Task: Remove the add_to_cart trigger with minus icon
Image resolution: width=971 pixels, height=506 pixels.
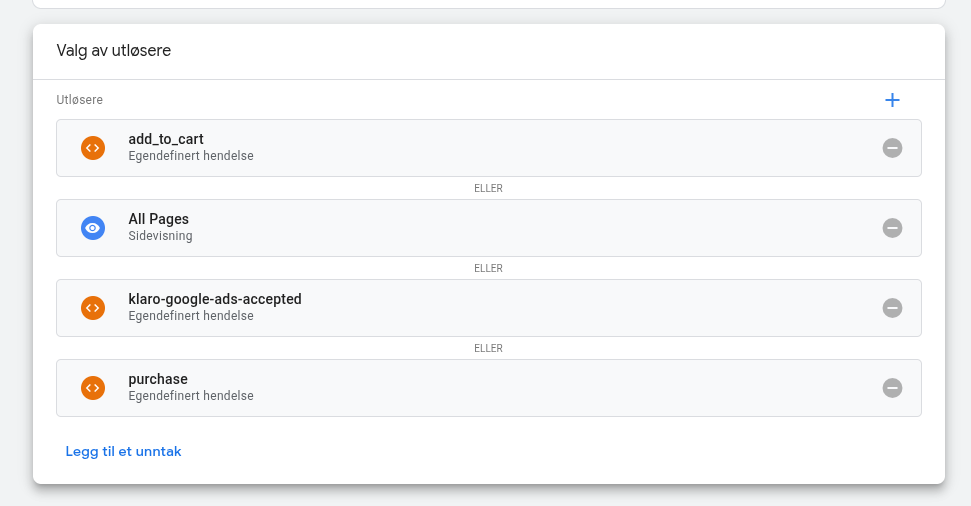Action: tap(892, 148)
